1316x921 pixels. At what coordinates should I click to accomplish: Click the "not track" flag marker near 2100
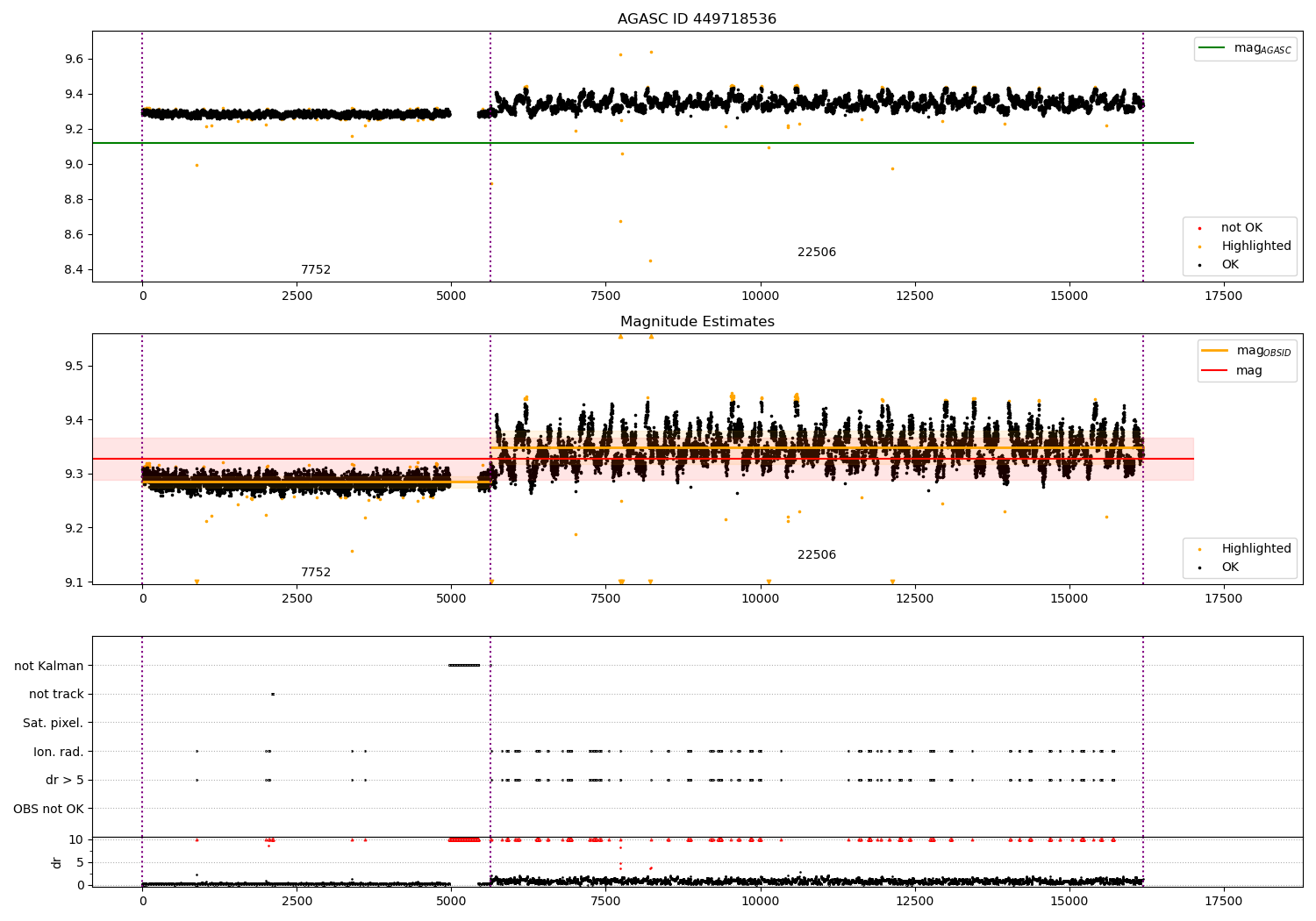click(x=273, y=695)
